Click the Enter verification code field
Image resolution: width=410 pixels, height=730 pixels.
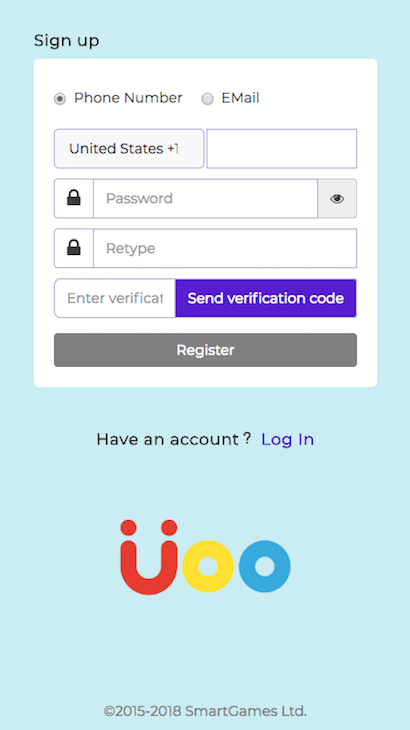(x=115, y=298)
